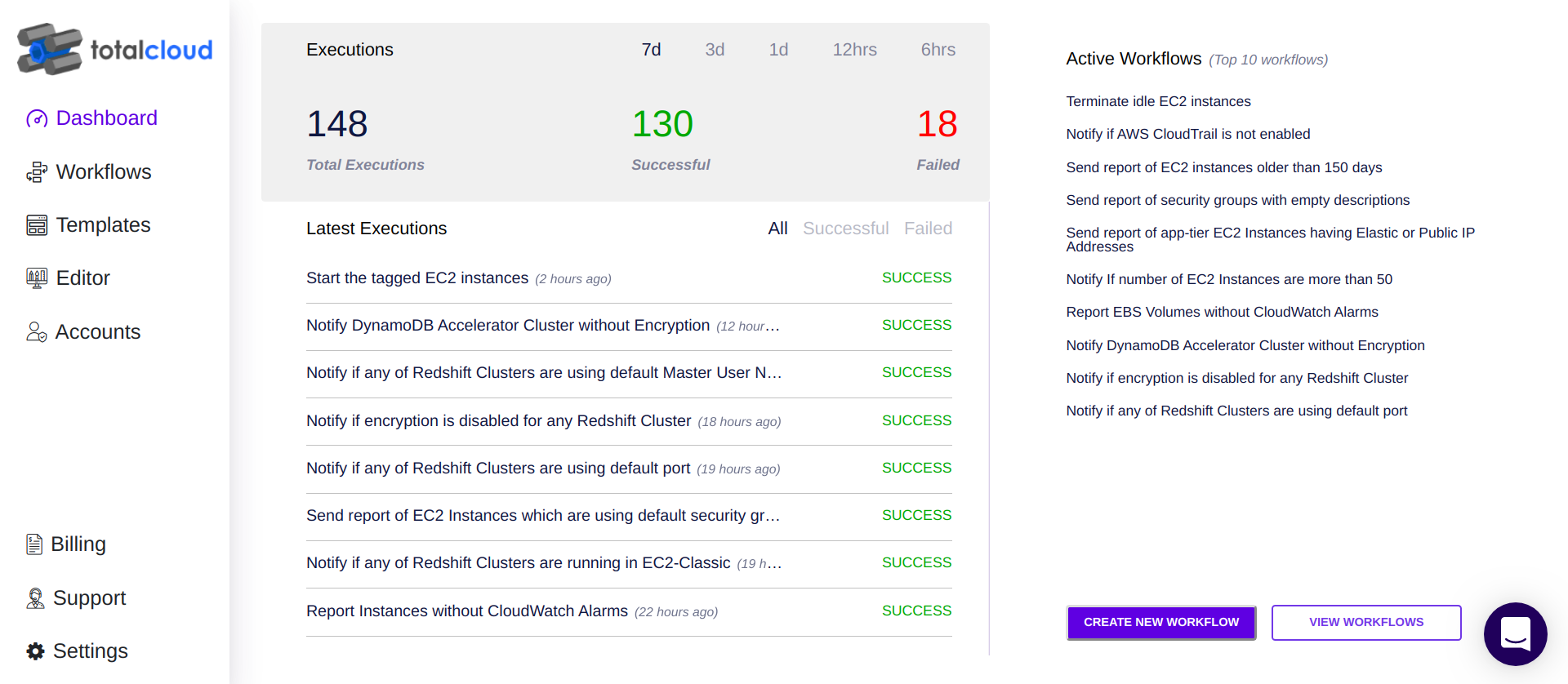Open Redshift default Master User Name execution

coord(629,373)
